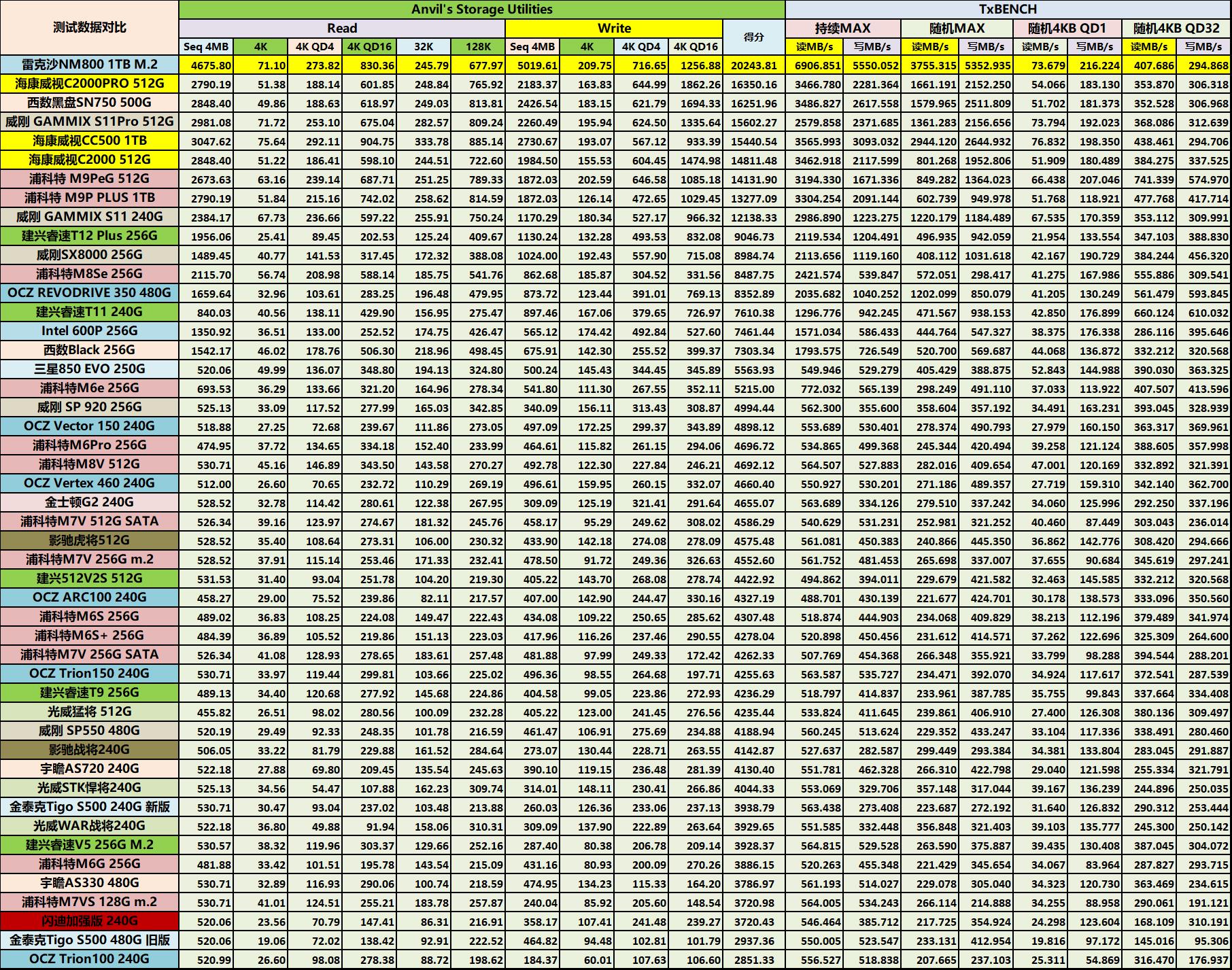Click row label 西数Black 256G

coord(89,350)
